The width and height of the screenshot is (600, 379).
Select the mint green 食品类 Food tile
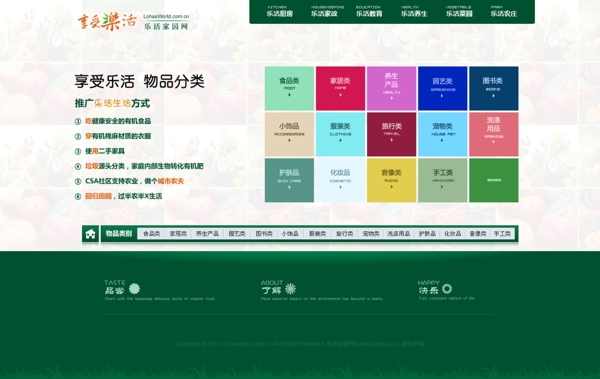pyautogui.click(x=289, y=88)
